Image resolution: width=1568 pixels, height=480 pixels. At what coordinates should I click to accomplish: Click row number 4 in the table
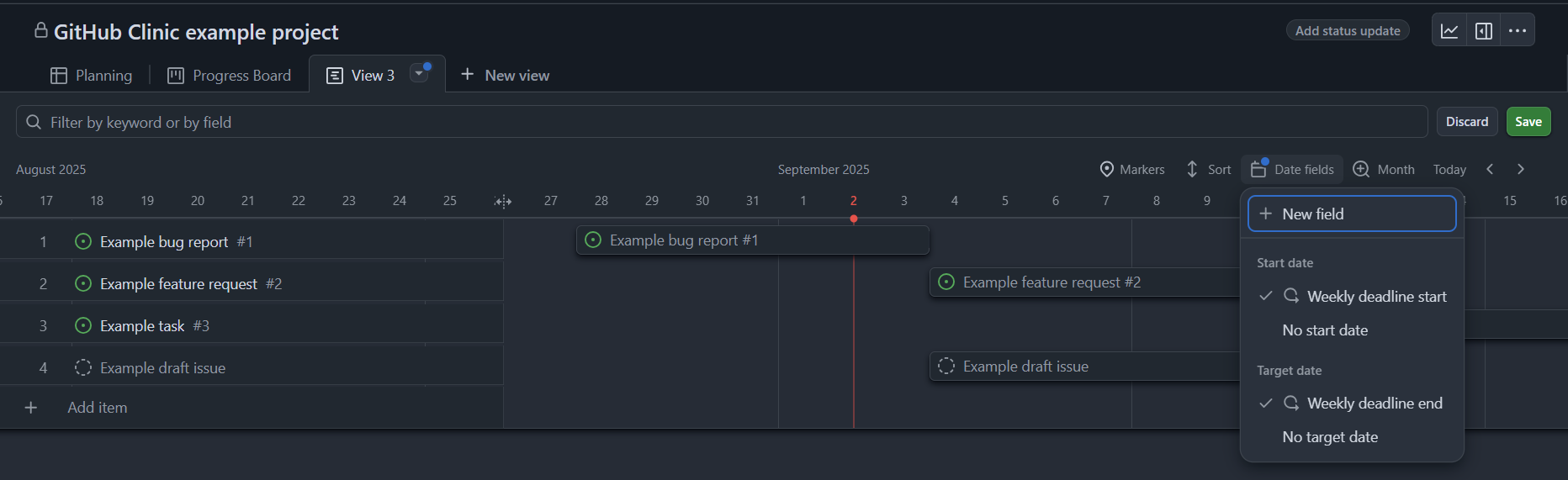(43, 368)
